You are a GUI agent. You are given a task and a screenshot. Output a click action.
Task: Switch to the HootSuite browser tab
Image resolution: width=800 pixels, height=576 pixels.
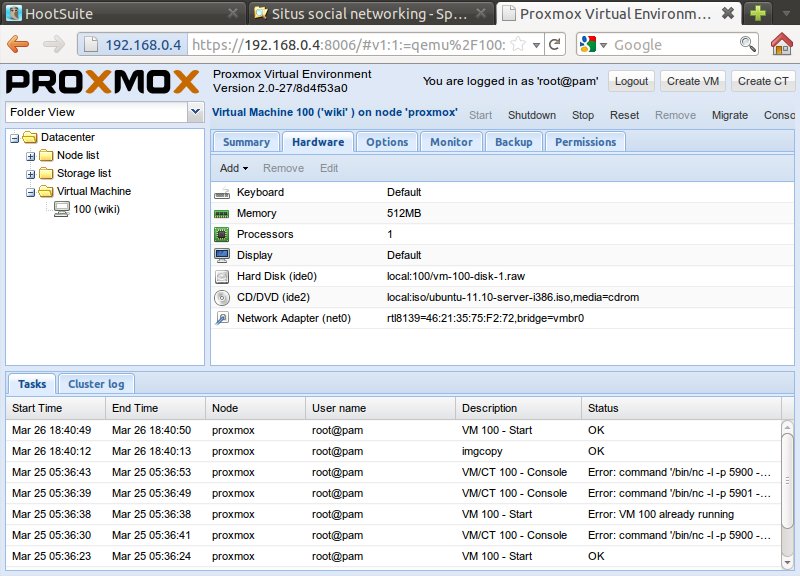(124, 13)
